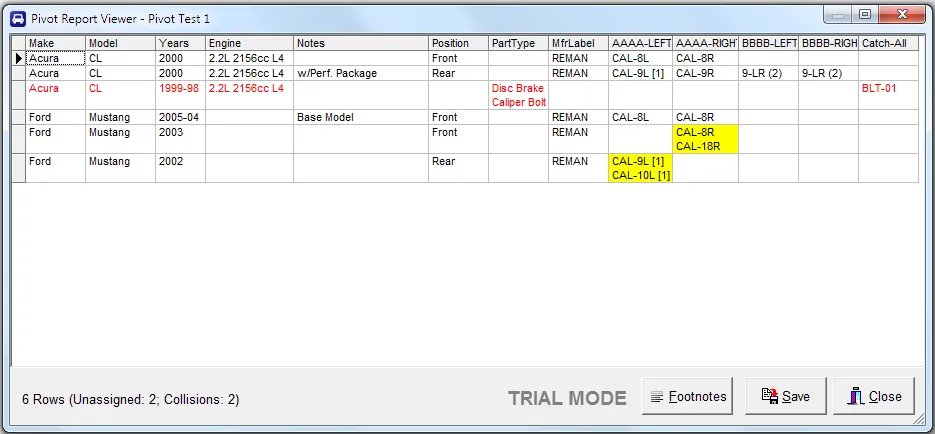Select Mustang model in the 2005-04 row
The height and width of the screenshot is (434, 935).
point(120,117)
